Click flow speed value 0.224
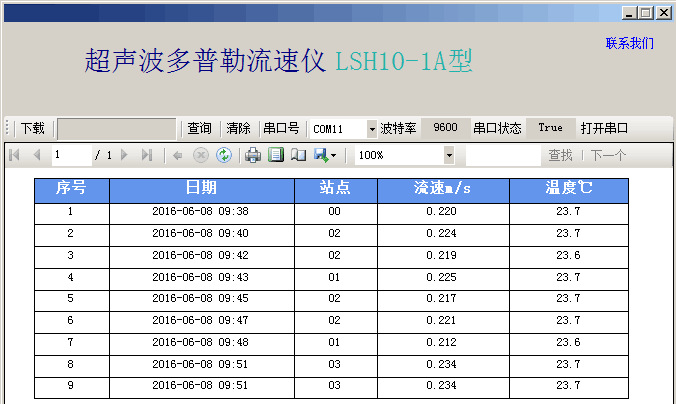This screenshot has width=676, height=404. 441,234
